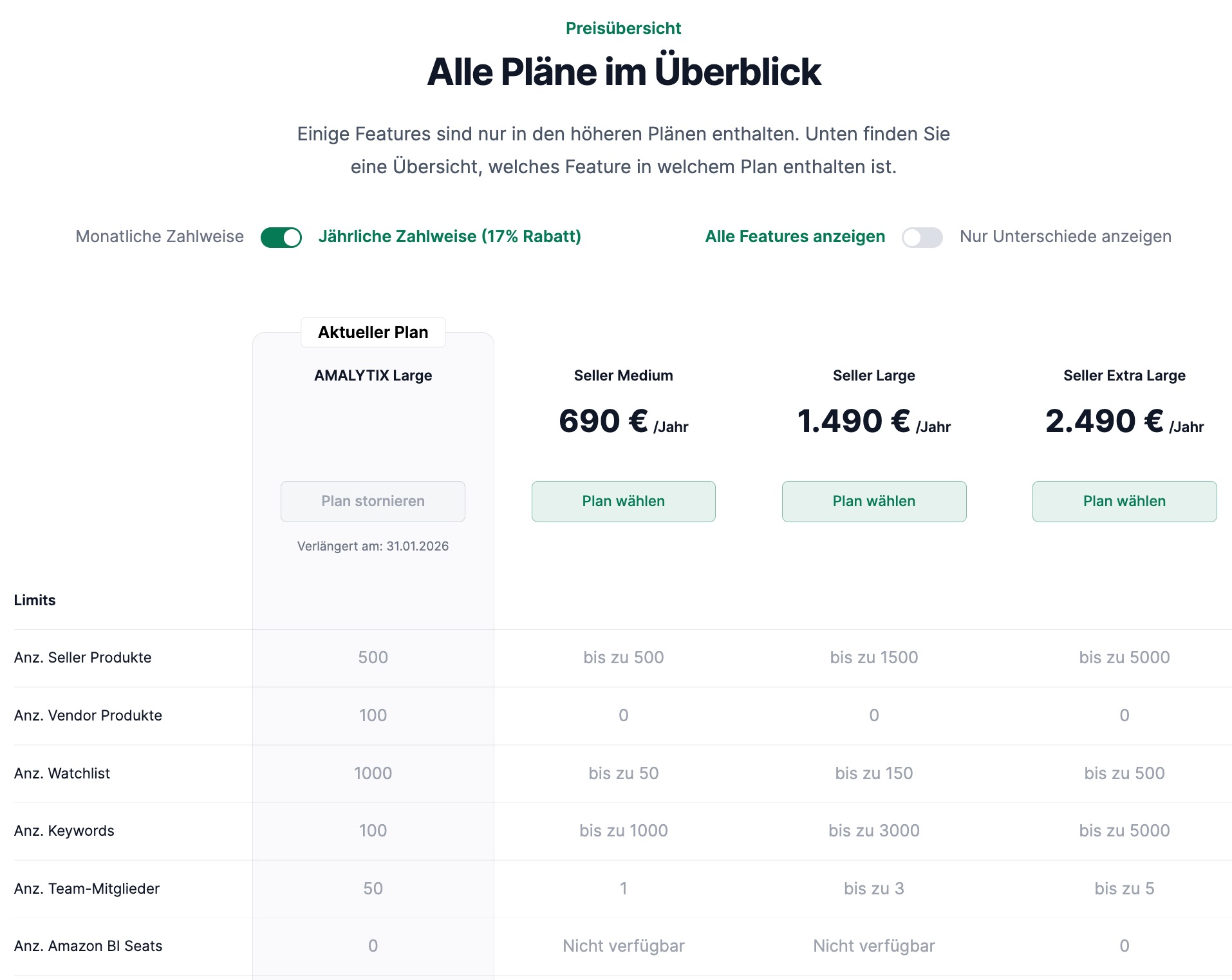Choose the Seller Medium plan button
Viewport: 1232px width, 980px height.
[623, 501]
